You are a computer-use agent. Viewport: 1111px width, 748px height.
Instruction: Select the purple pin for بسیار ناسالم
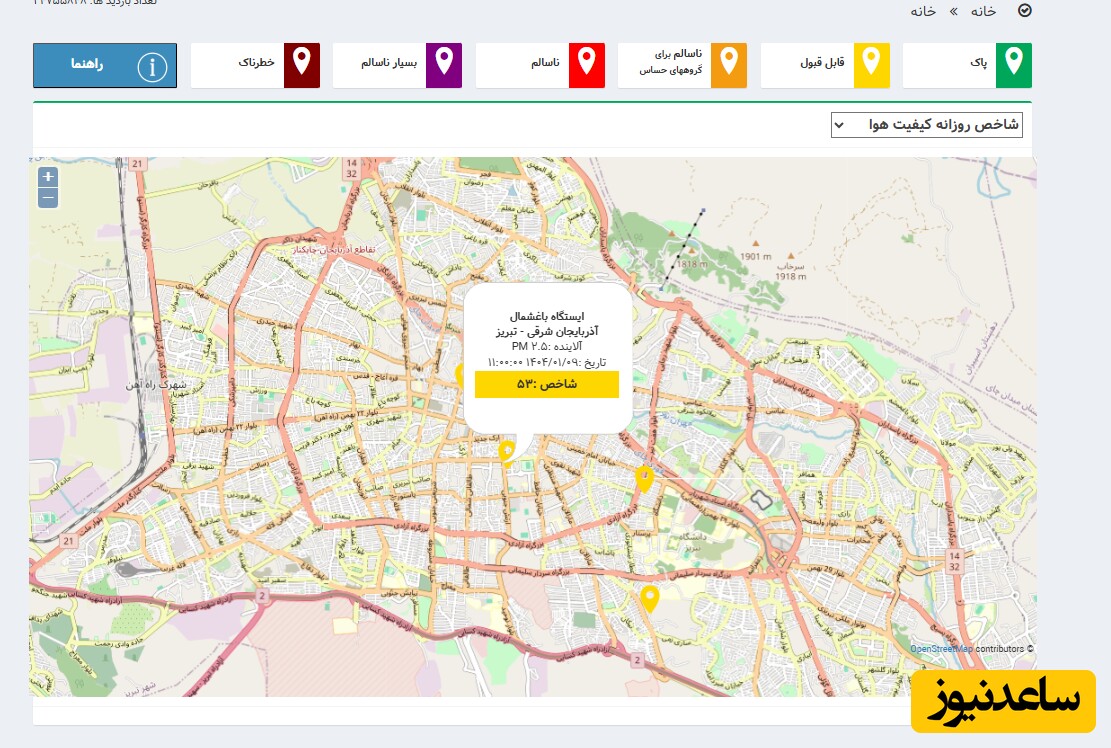(443, 65)
